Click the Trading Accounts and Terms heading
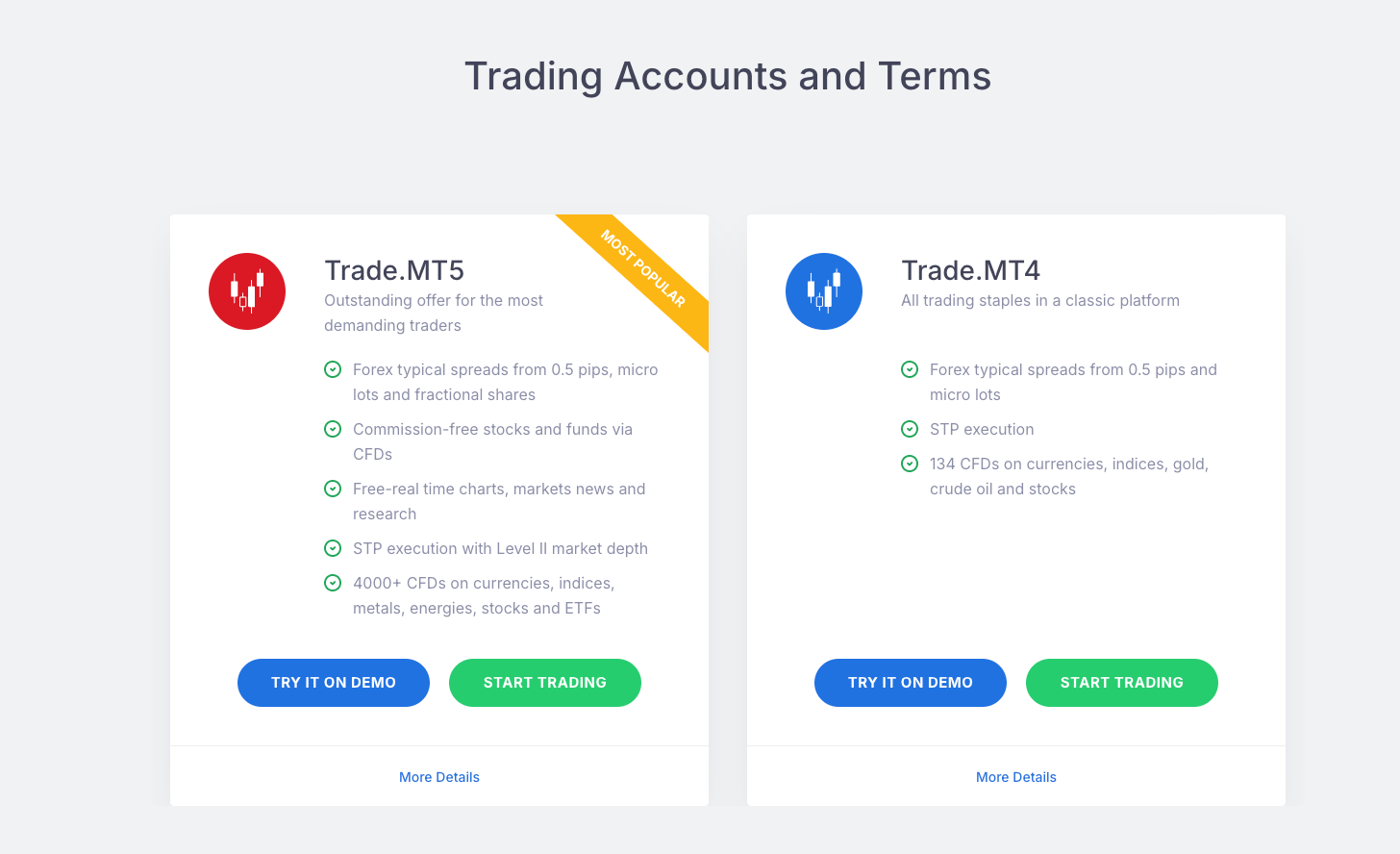 click(x=728, y=76)
